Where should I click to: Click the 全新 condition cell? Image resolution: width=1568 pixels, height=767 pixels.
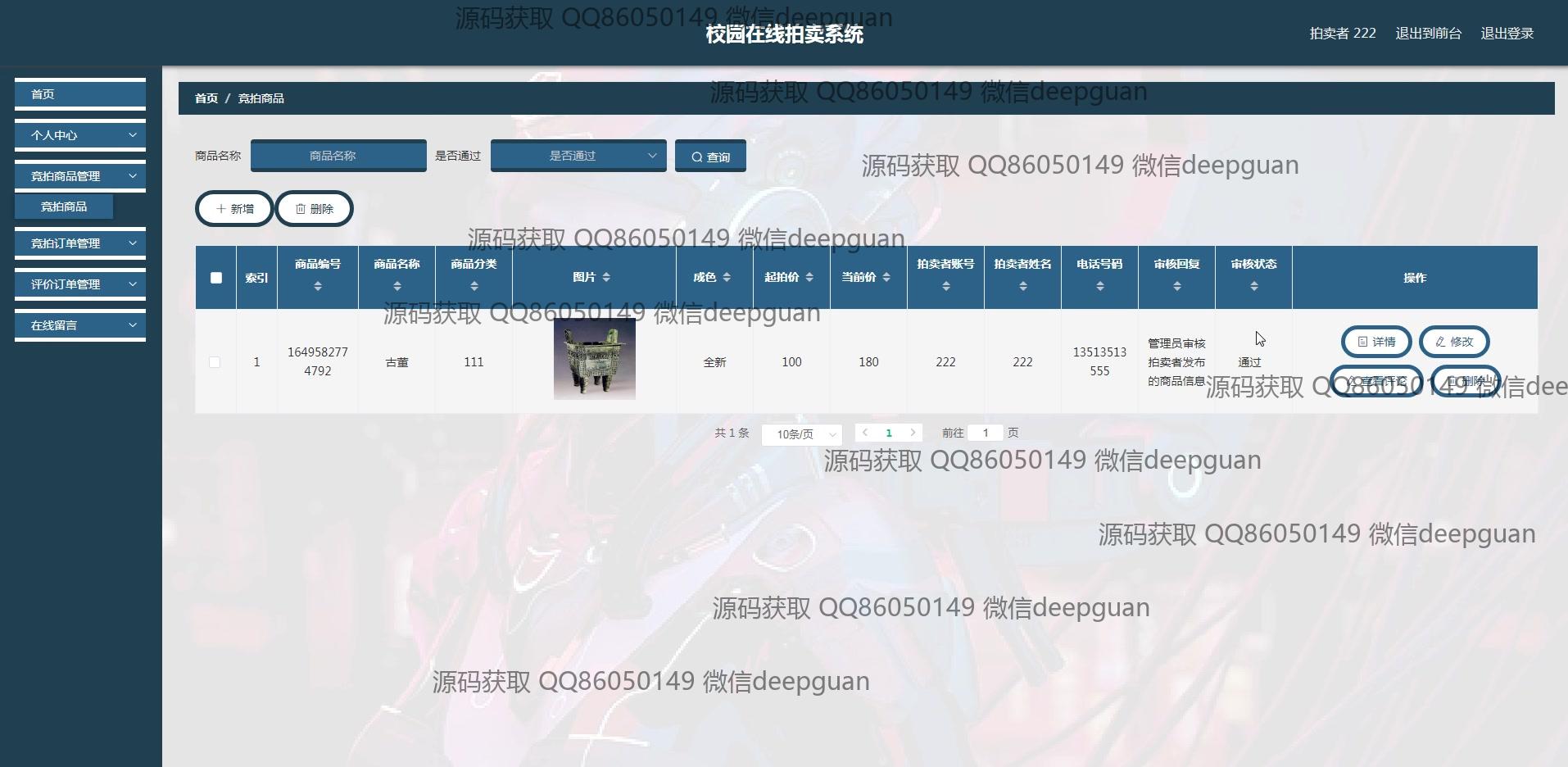715,362
